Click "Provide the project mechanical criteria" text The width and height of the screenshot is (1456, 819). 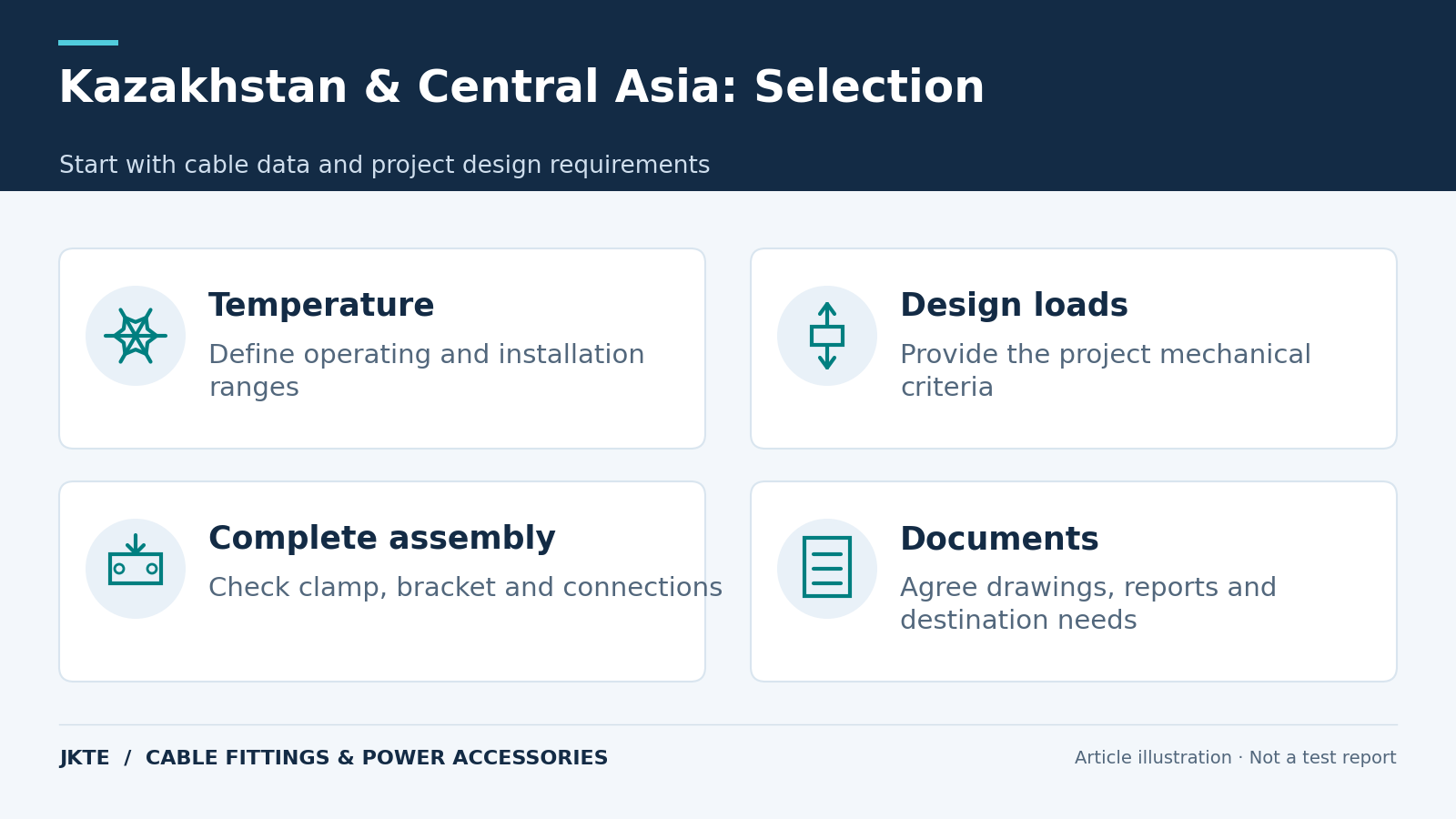pos(1106,370)
